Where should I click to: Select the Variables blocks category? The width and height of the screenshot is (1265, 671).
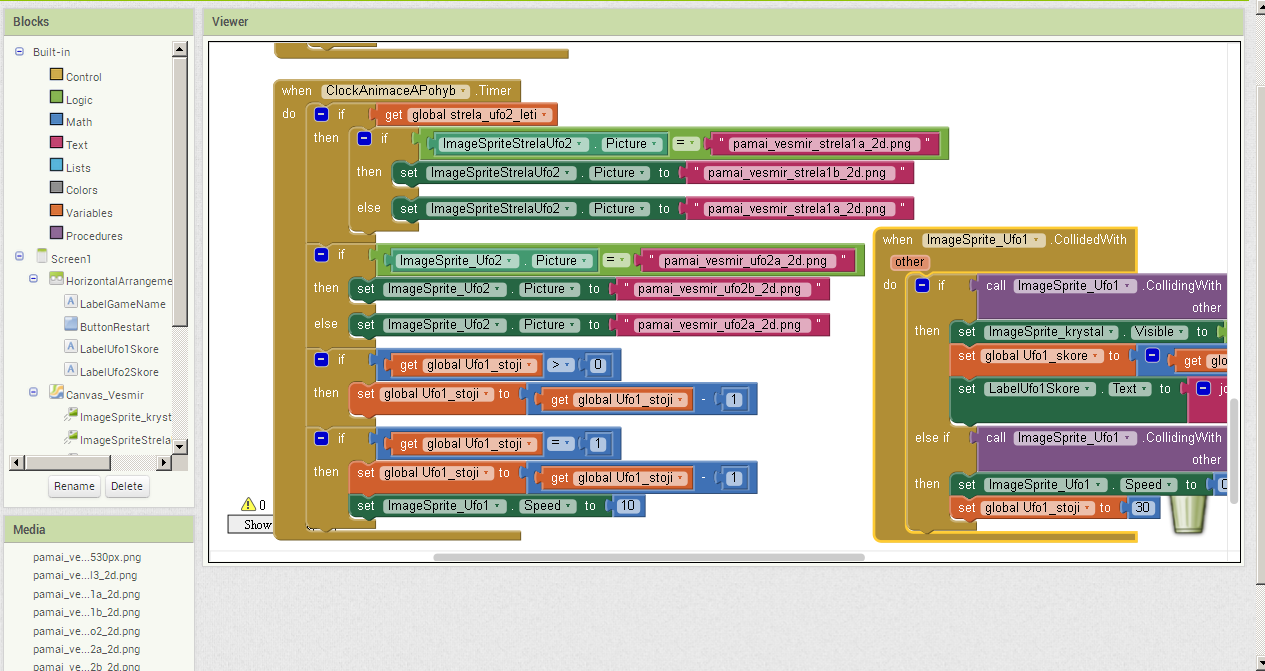[x=81, y=213]
